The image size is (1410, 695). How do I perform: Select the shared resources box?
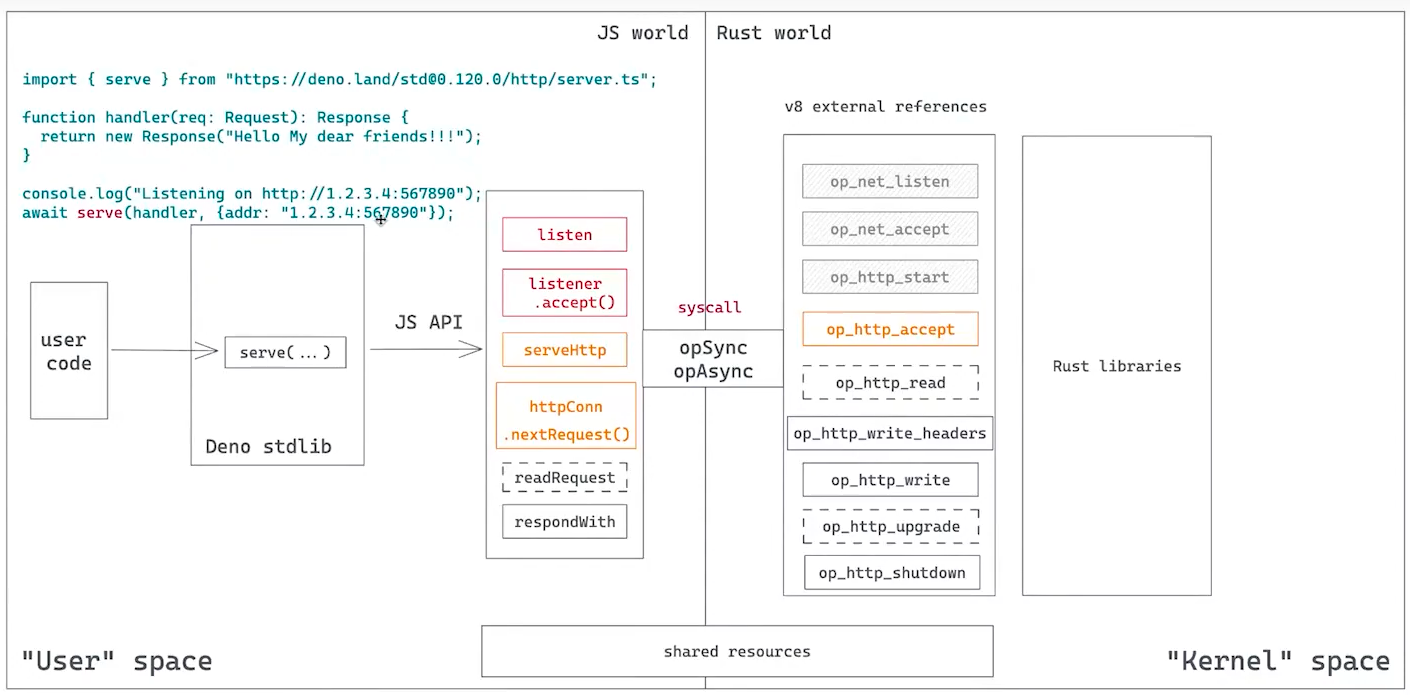(737, 651)
